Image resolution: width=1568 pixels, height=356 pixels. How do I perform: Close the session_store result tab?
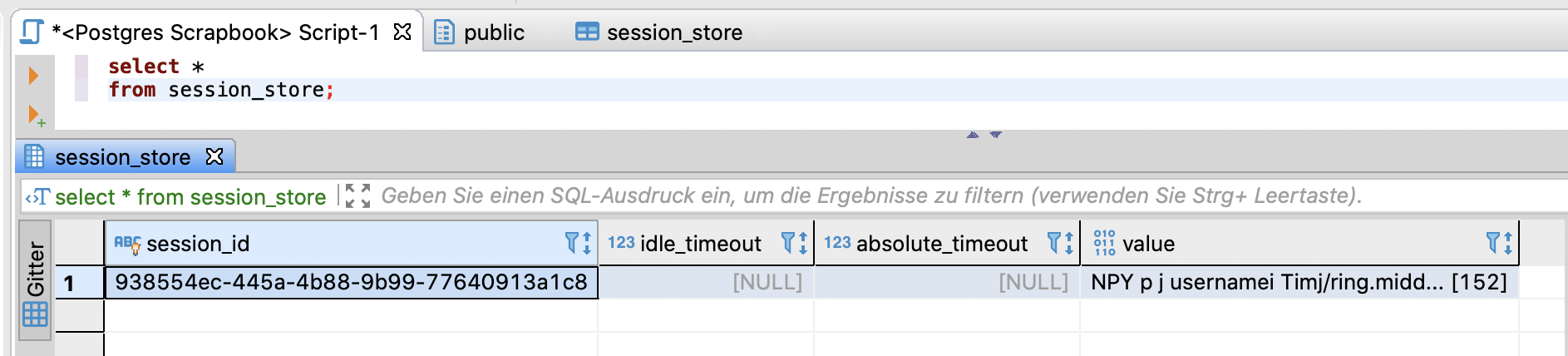coord(214,156)
